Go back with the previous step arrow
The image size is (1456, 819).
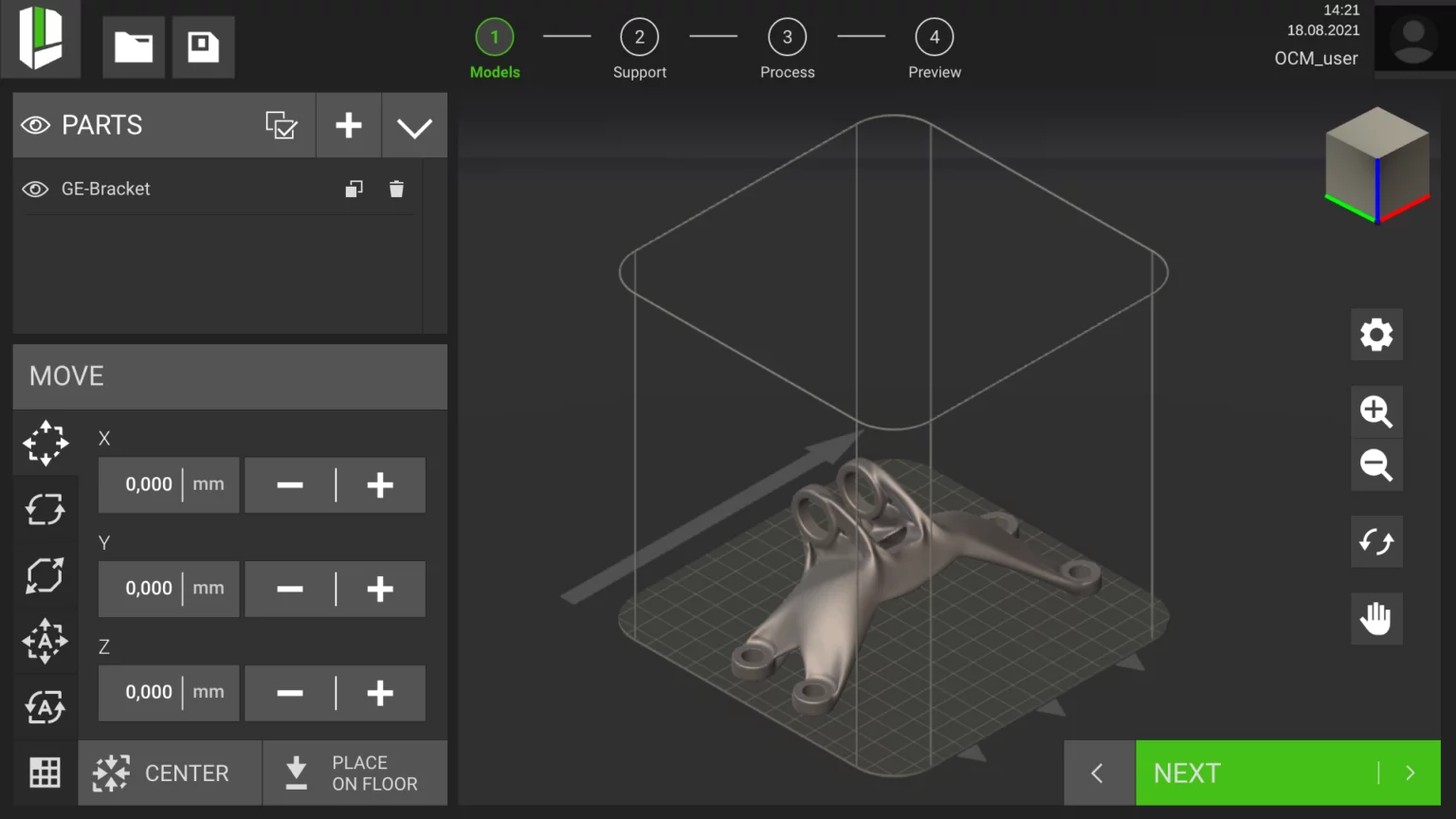[x=1098, y=773]
